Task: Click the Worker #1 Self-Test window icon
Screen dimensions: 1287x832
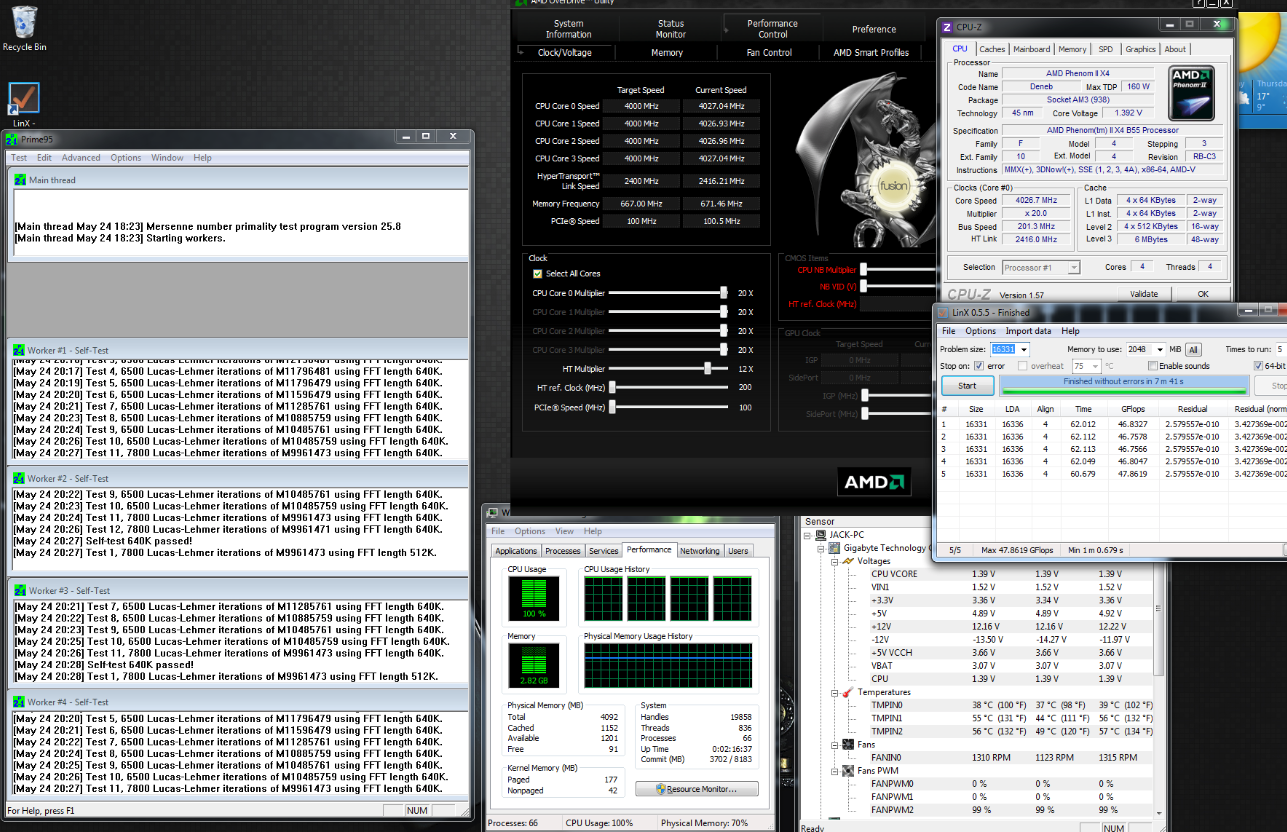Action: point(19,351)
